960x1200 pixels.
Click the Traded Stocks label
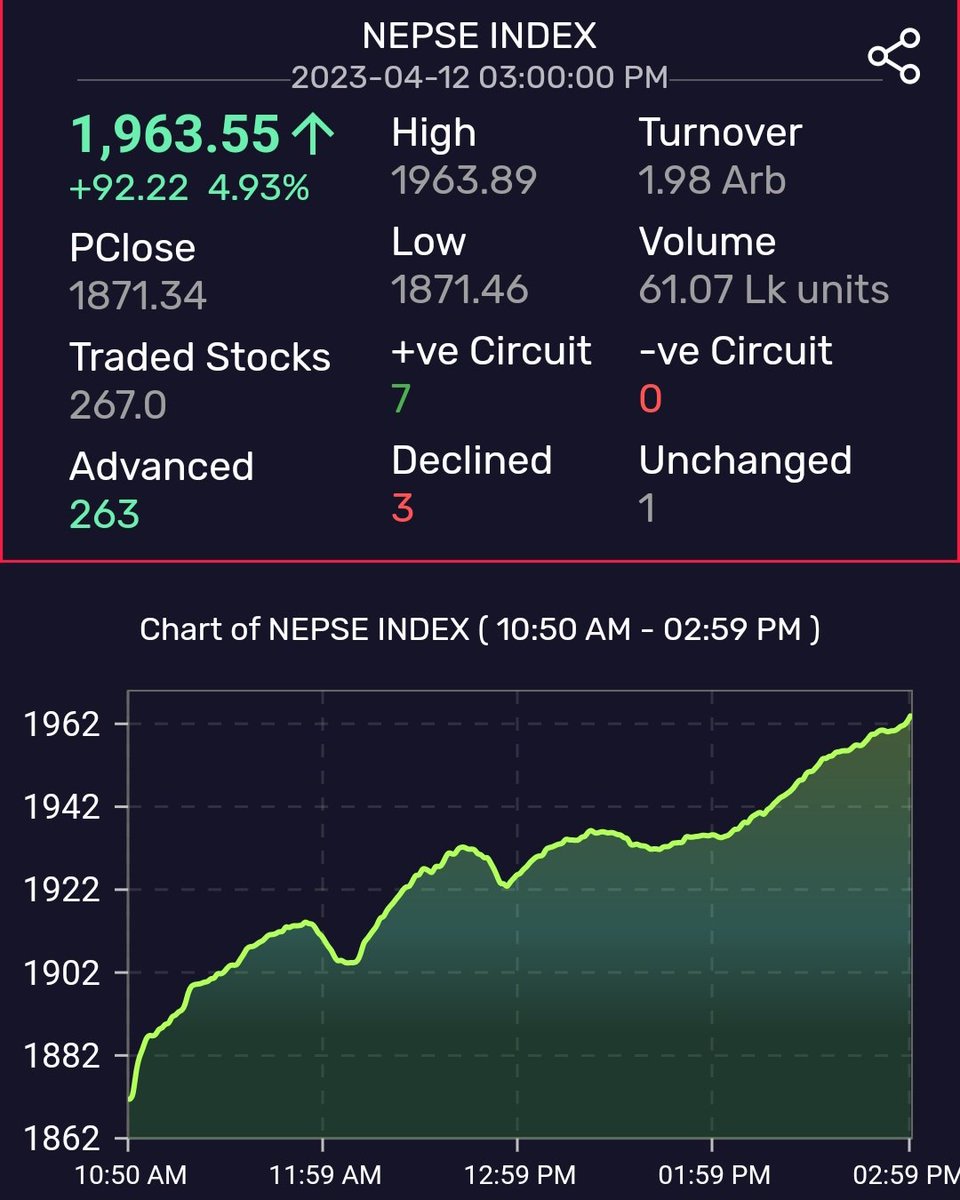pyautogui.click(x=200, y=357)
